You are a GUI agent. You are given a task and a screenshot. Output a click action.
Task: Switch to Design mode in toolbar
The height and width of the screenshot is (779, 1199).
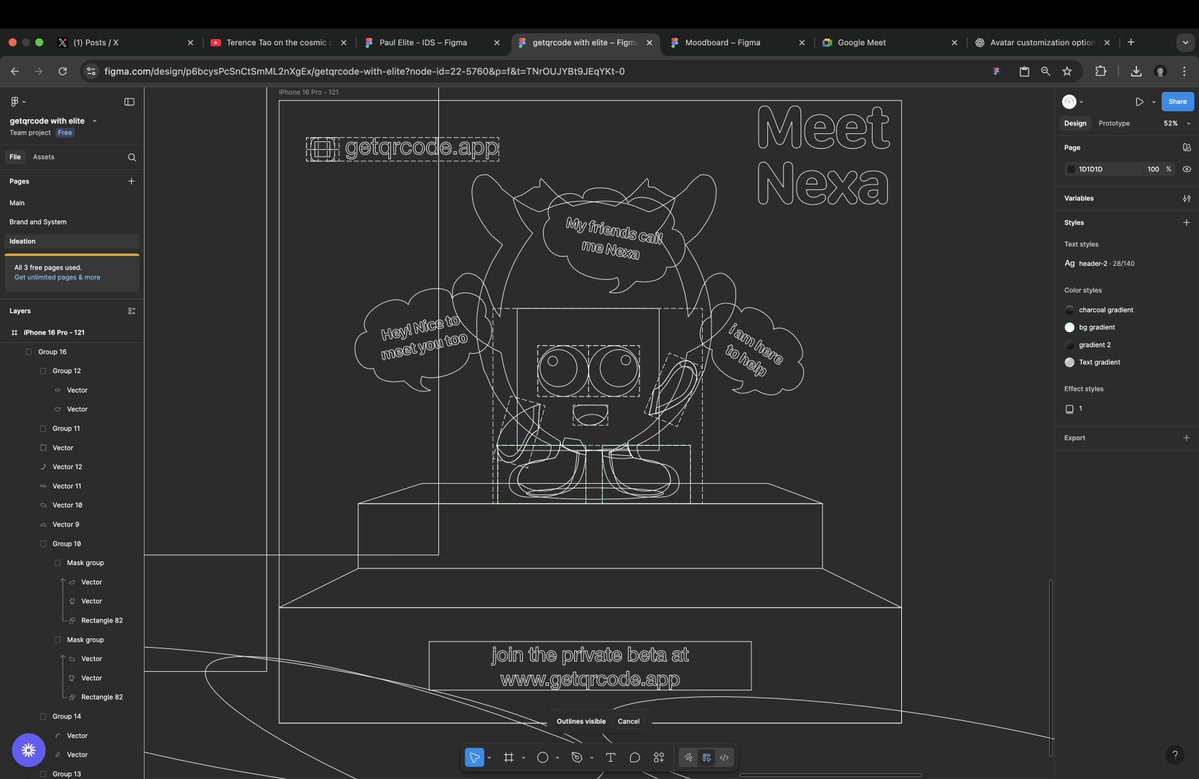[x=707, y=758]
